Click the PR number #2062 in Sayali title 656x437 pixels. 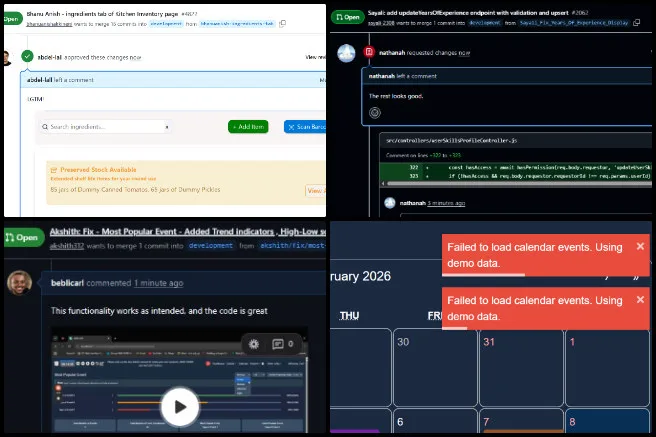tap(579, 13)
